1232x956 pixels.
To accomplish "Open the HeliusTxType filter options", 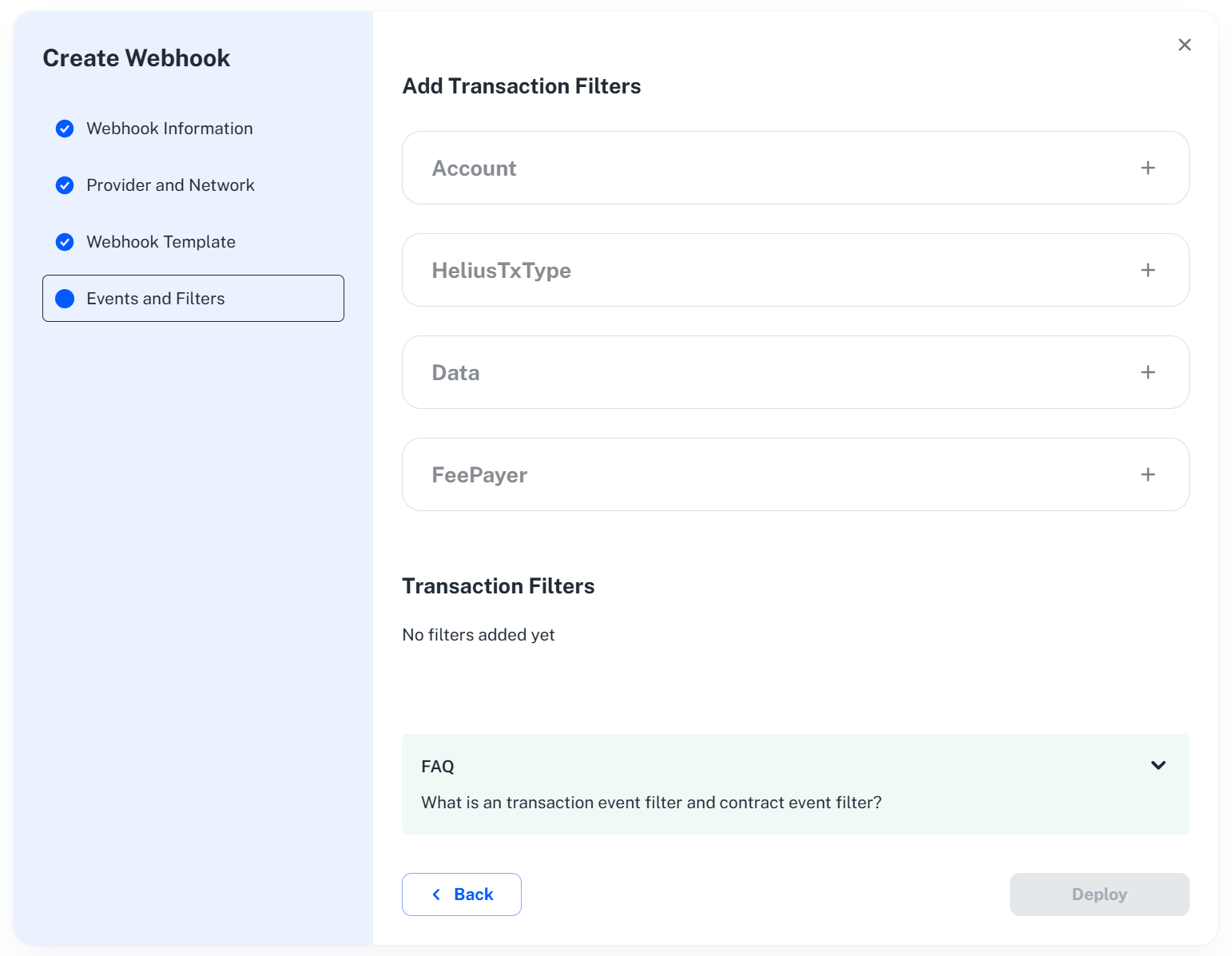I will coord(795,270).
